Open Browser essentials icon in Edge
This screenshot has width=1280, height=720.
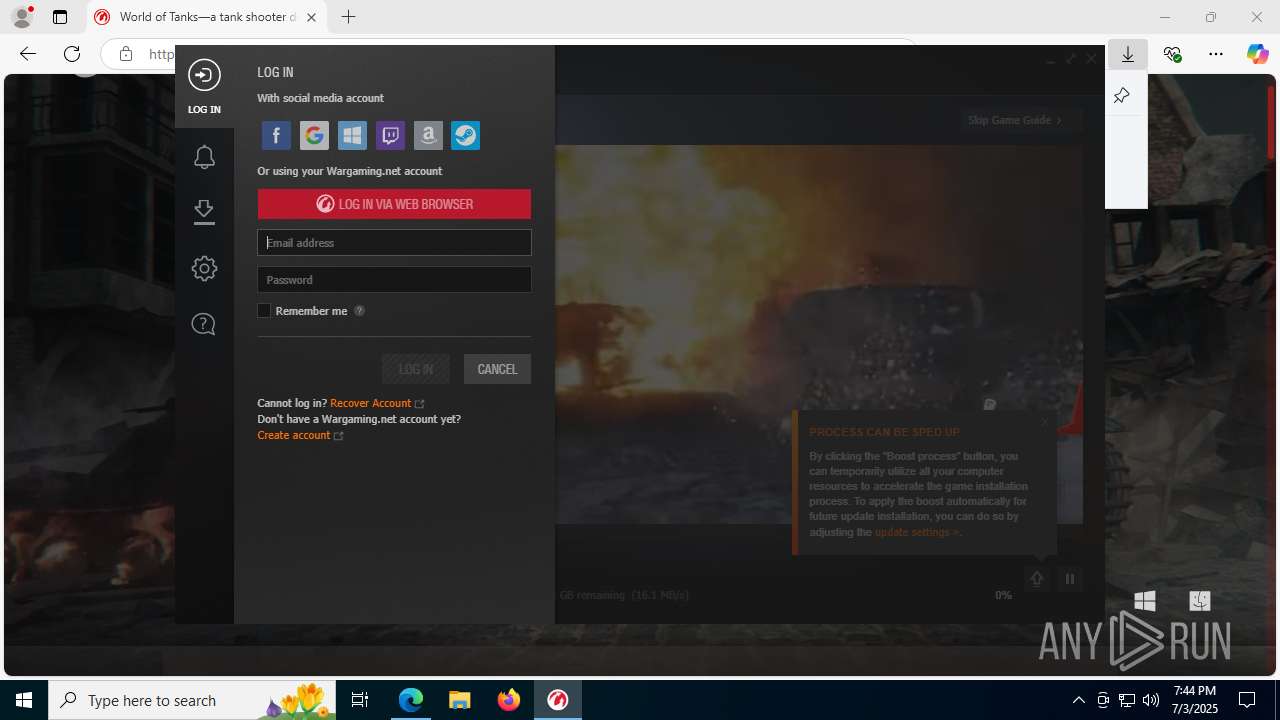[1172, 55]
